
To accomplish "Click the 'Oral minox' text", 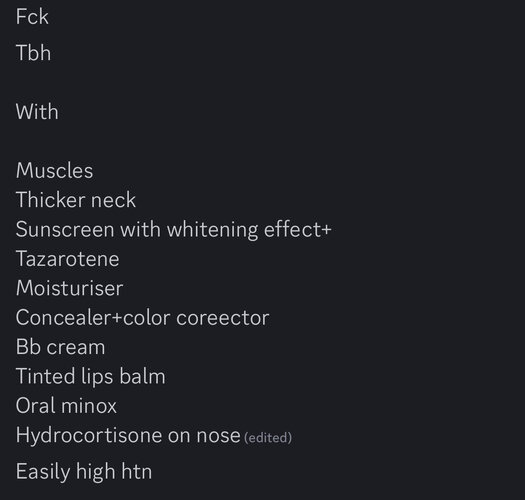I will tap(66, 406).
